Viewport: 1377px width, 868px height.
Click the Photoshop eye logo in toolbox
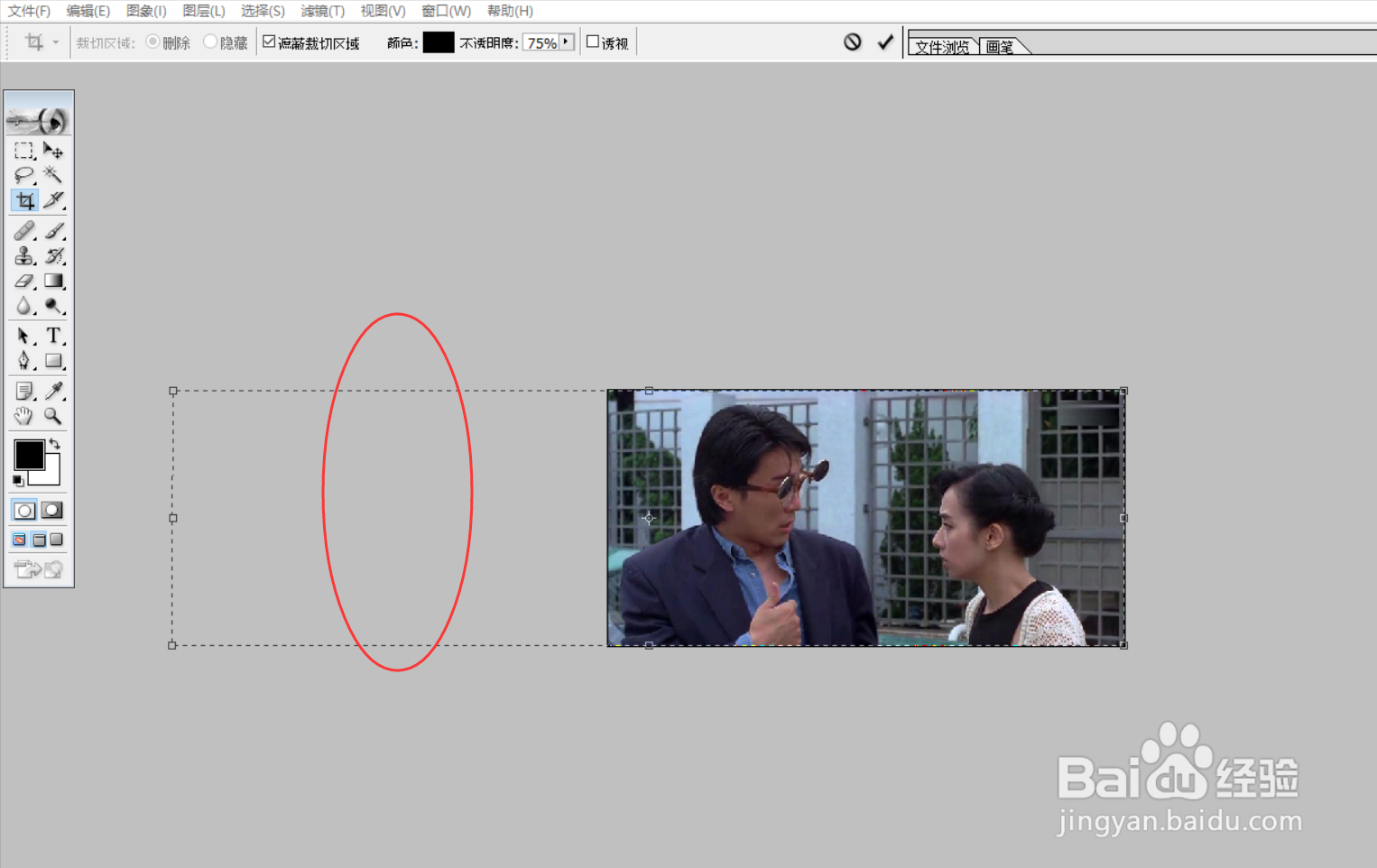[x=39, y=115]
